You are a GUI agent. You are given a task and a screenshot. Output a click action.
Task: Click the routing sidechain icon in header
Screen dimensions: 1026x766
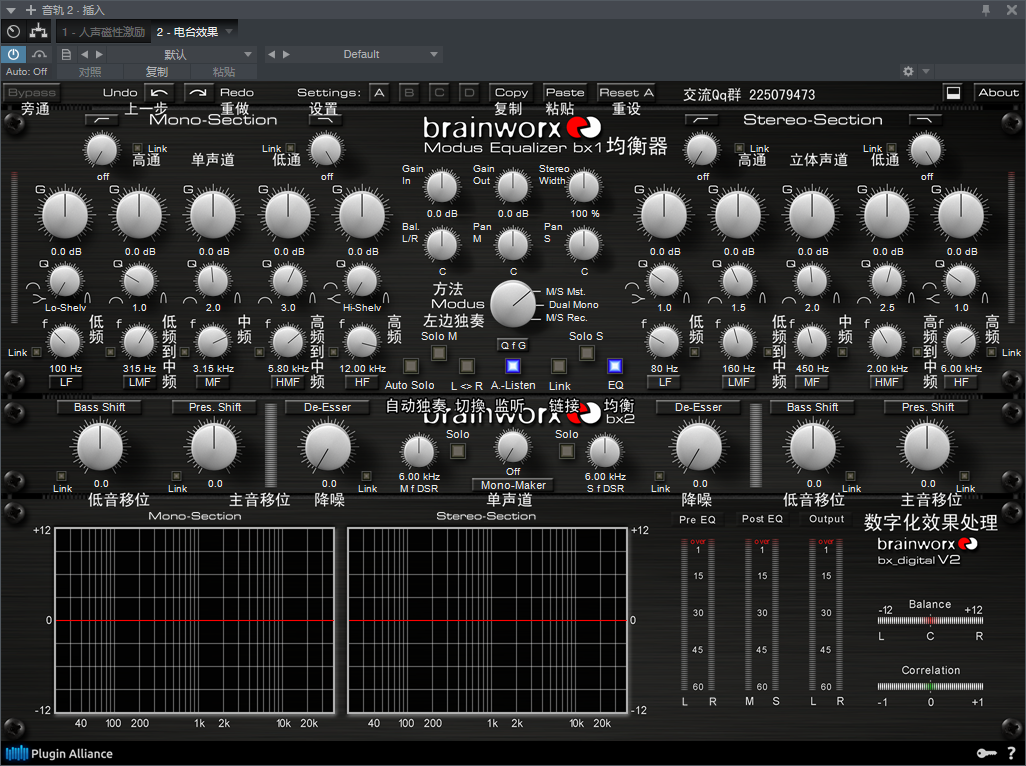[x=39, y=31]
